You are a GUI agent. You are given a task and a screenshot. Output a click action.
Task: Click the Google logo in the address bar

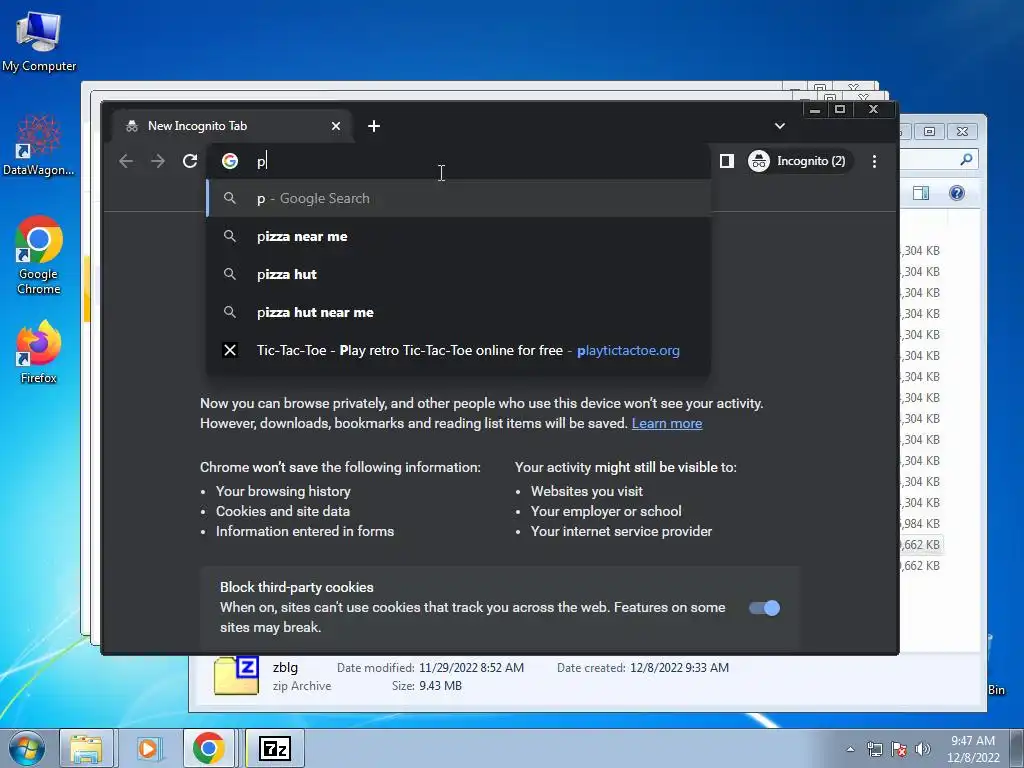pos(230,161)
